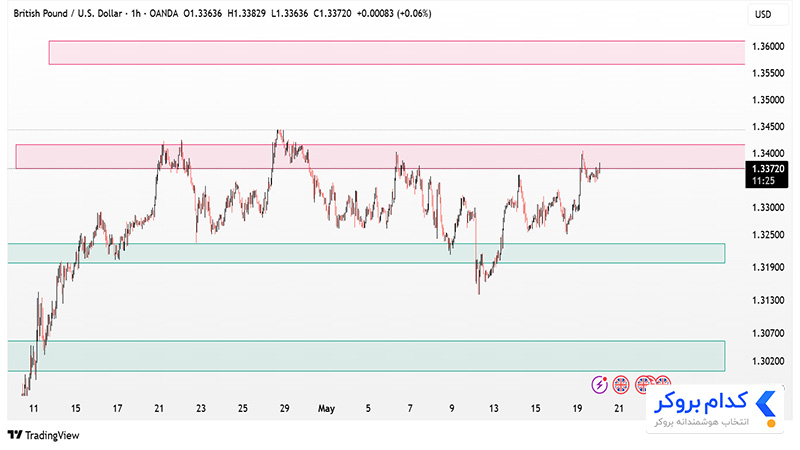Viewport: 800px width, 450px height.
Task: Open the first UK flag economic event
Action: (x=620, y=384)
